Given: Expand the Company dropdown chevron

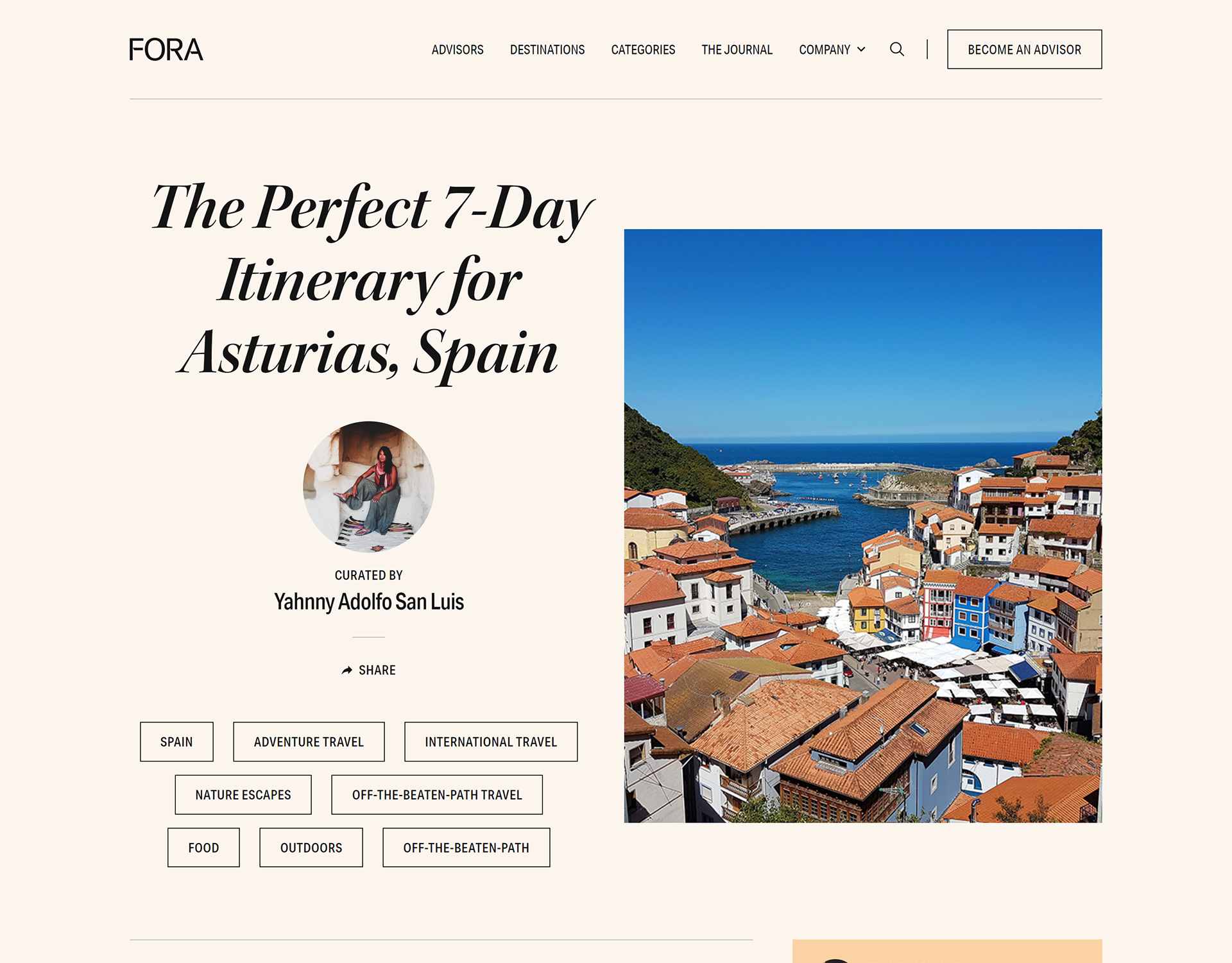Looking at the screenshot, I should (861, 49).
